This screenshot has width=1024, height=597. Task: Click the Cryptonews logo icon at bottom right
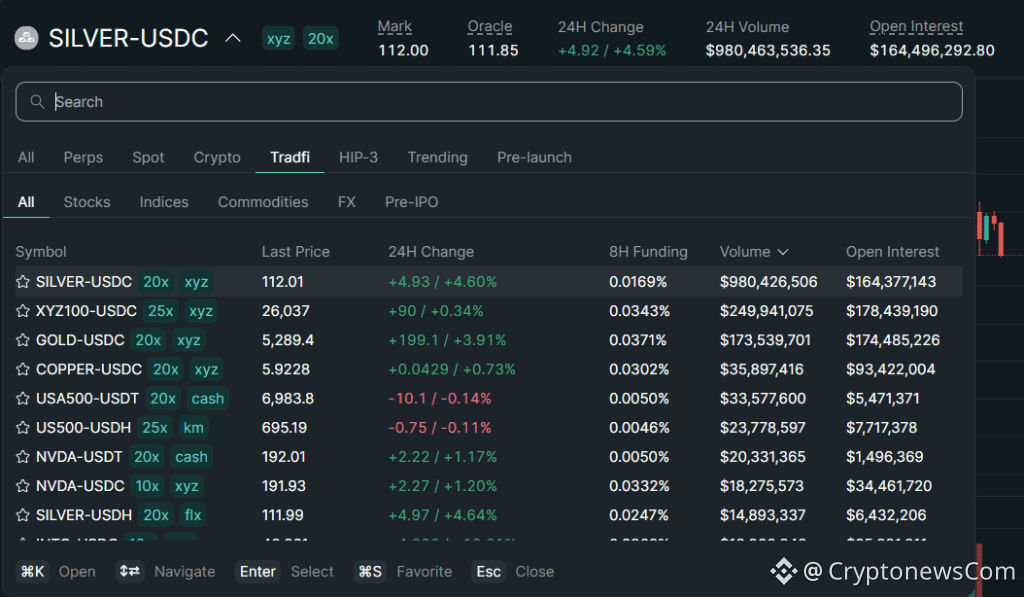(786, 573)
